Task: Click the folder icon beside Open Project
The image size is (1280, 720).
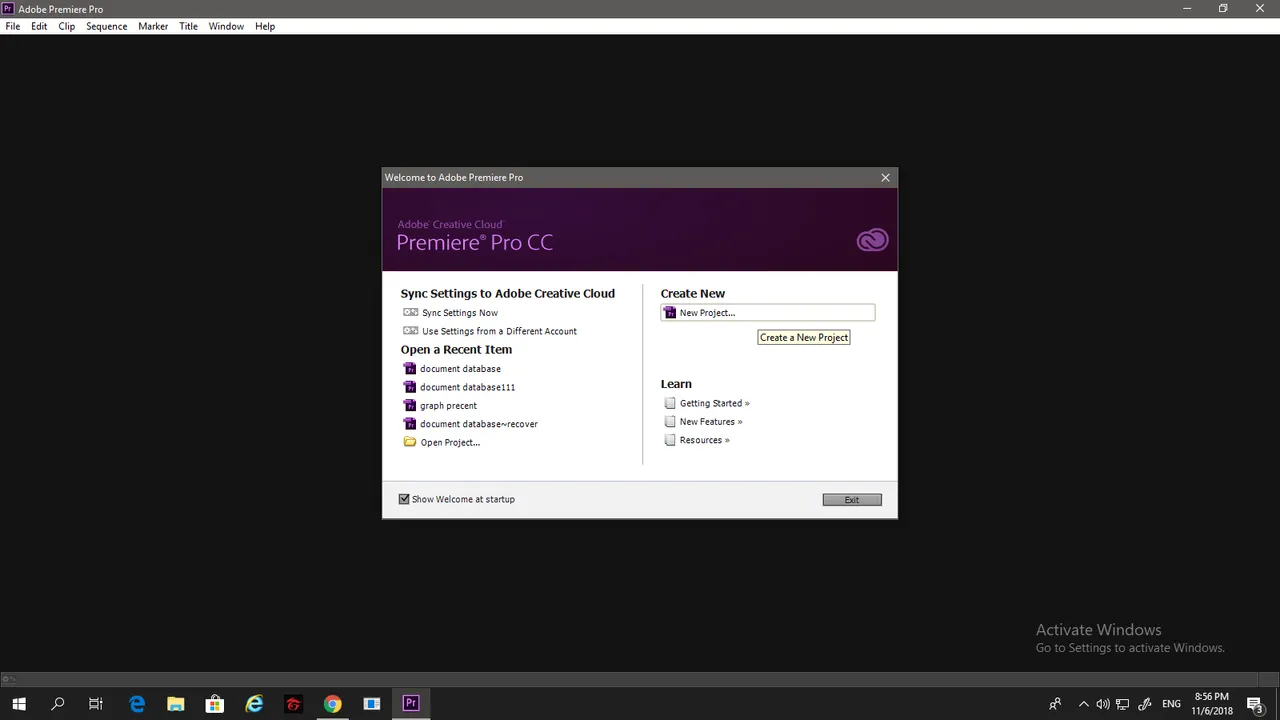Action: [x=410, y=442]
